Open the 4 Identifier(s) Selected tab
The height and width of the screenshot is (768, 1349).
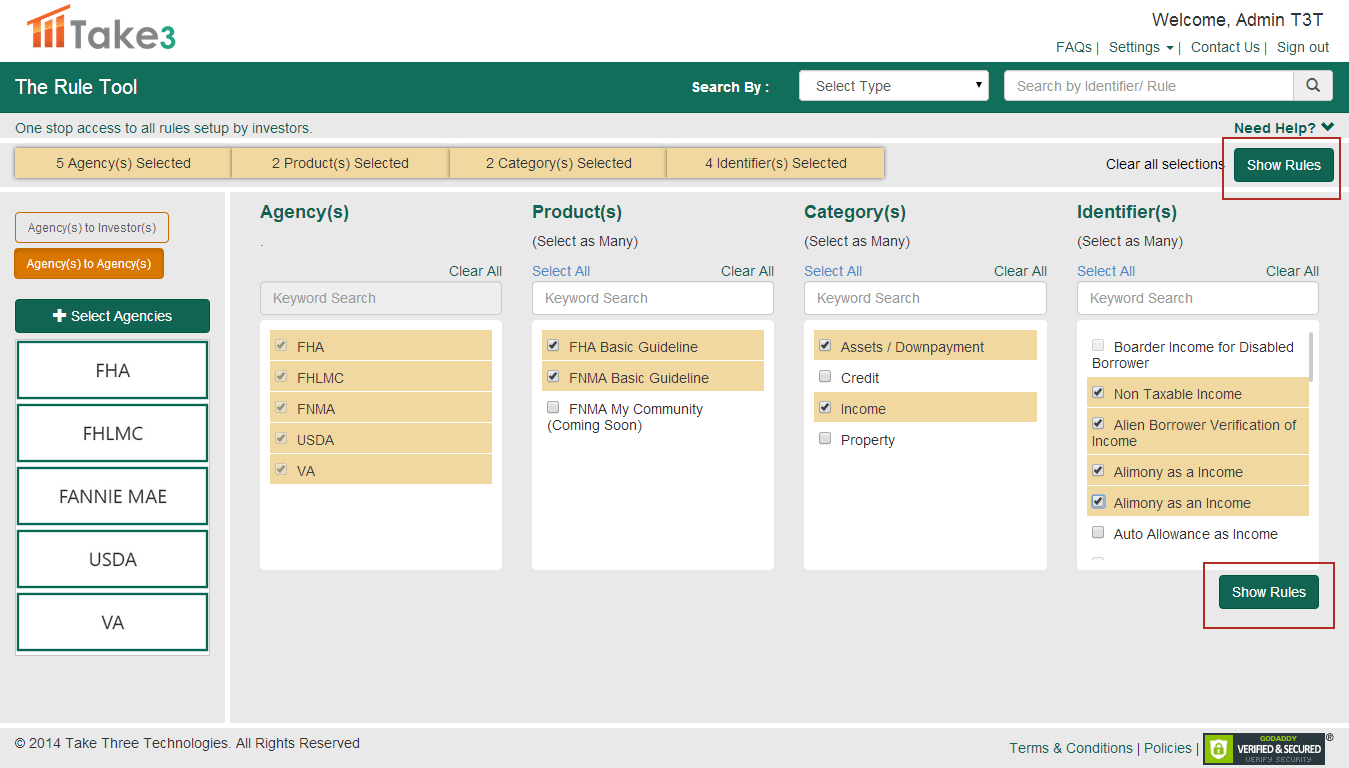(775, 163)
